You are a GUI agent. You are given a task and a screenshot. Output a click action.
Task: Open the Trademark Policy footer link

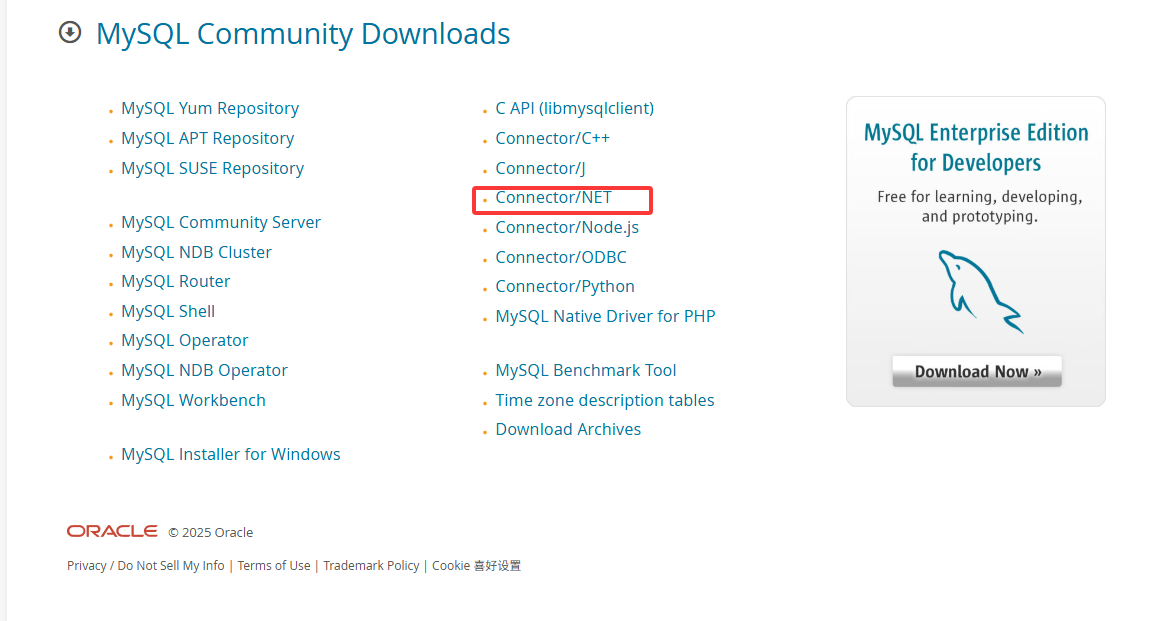click(x=371, y=565)
